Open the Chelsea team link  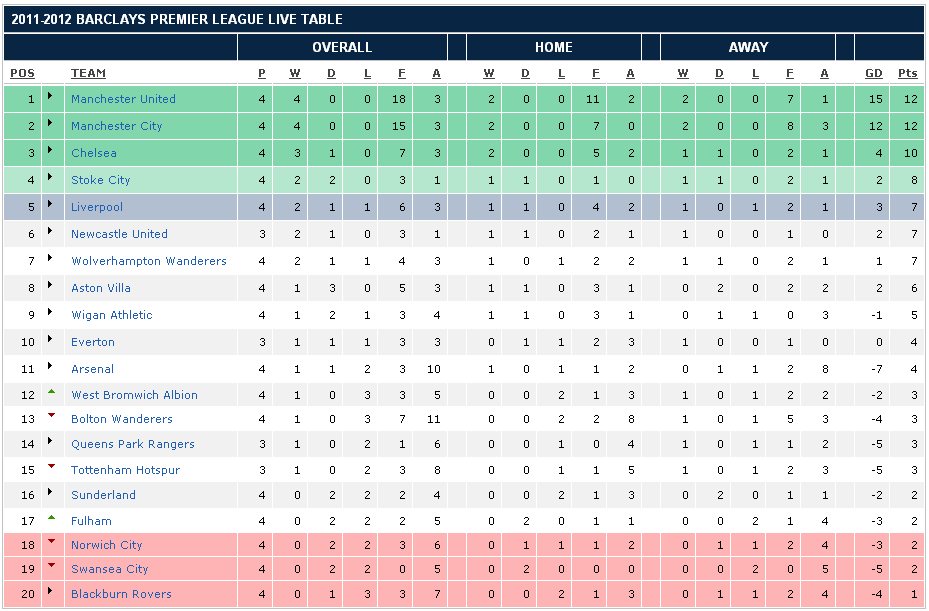pyautogui.click(x=93, y=153)
